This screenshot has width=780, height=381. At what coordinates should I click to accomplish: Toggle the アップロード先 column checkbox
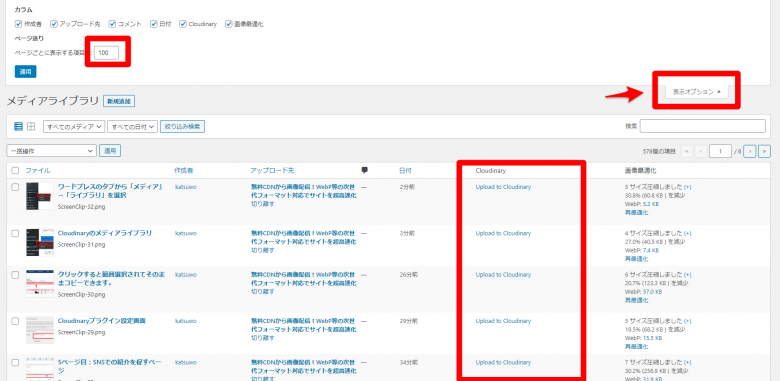tap(54, 24)
